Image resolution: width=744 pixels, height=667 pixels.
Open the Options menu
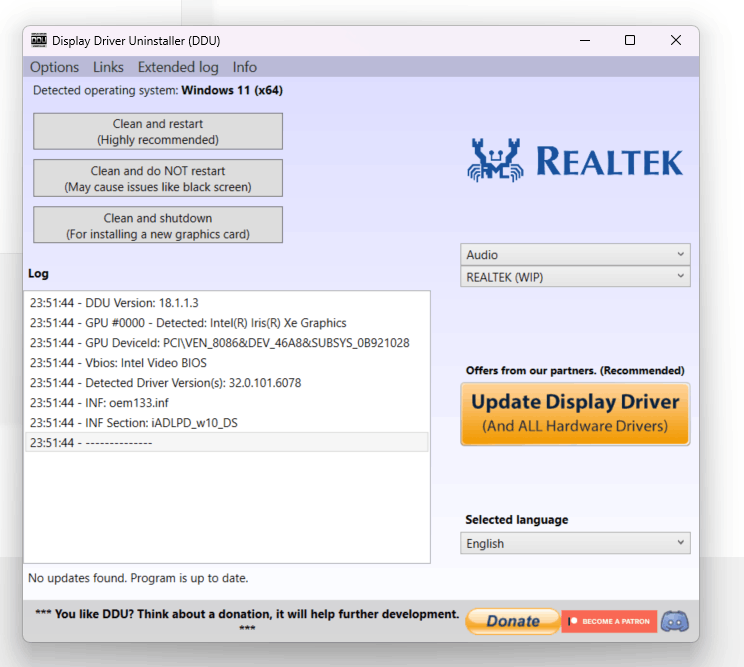click(x=55, y=67)
